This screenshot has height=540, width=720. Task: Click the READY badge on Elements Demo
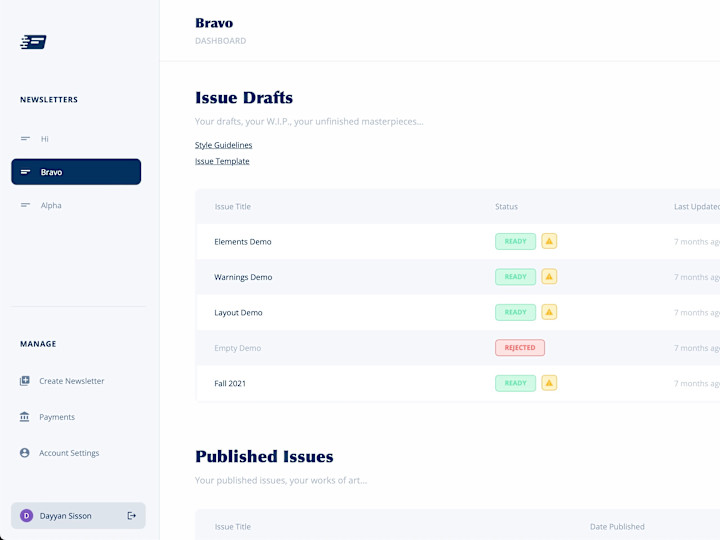(x=515, y=241)
